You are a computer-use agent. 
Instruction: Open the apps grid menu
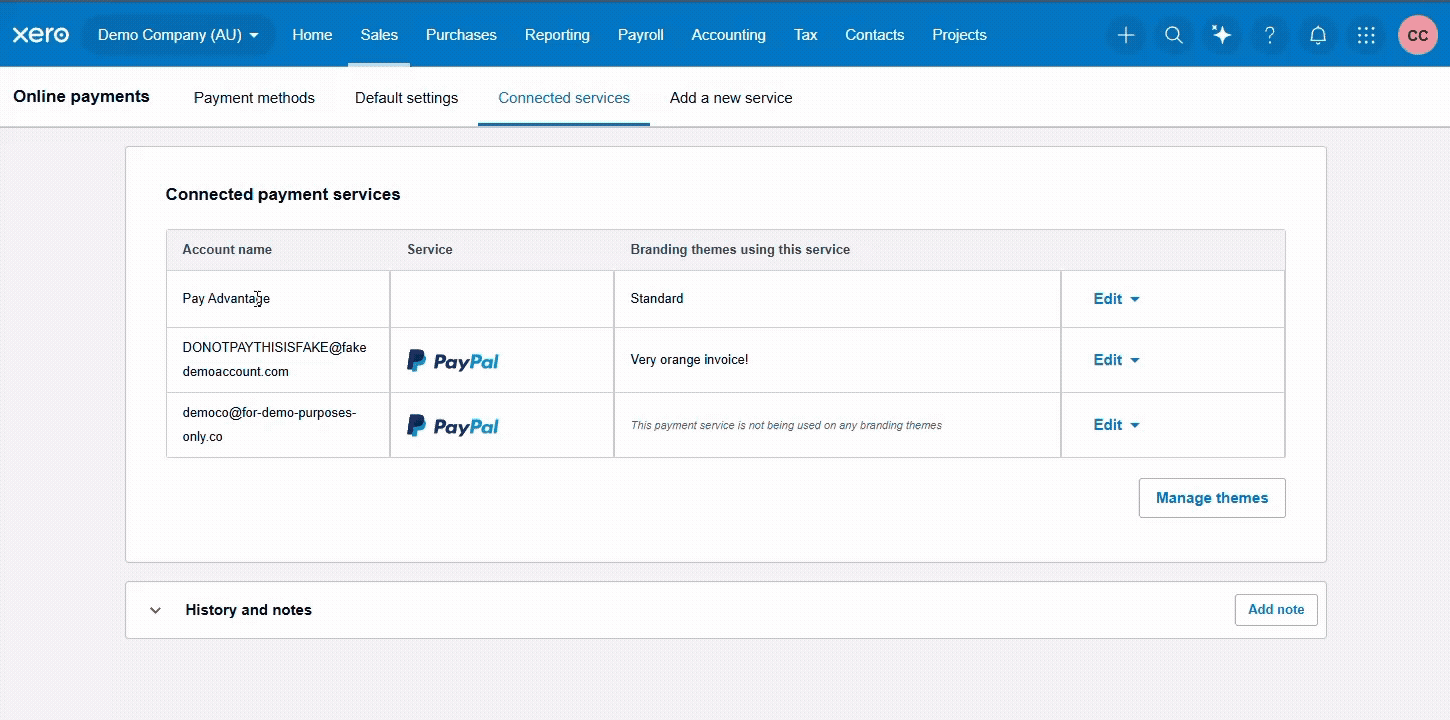tap(1366, 35)
